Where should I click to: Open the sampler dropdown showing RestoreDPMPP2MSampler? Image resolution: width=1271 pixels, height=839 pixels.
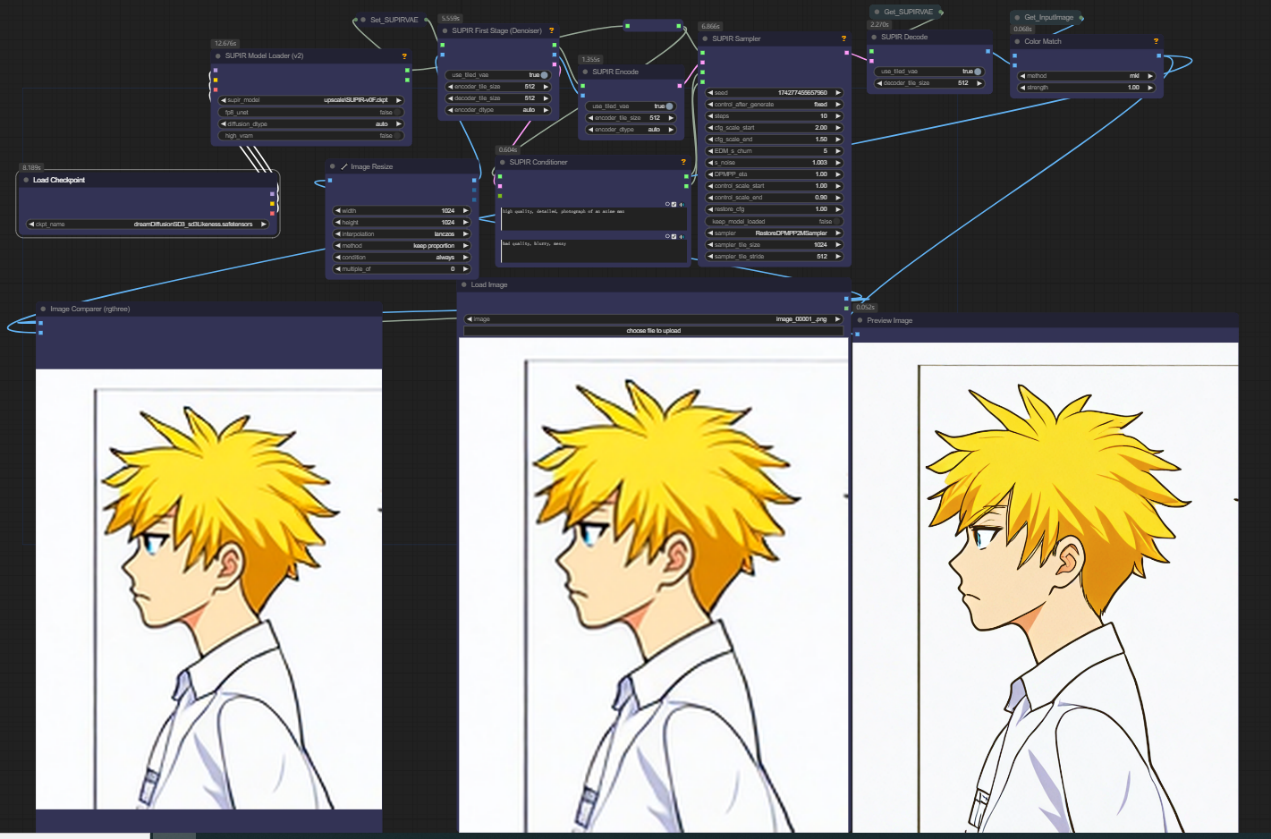[774, 233]
